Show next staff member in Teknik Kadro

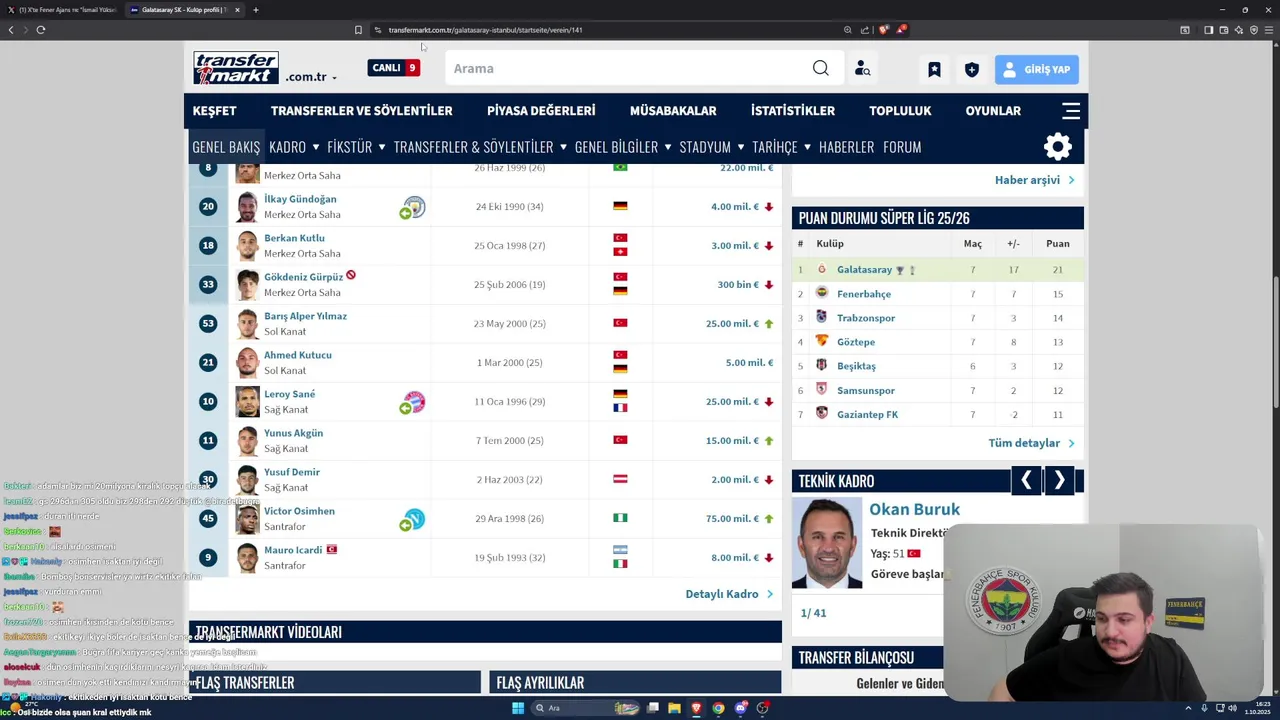coord(1059,481)
